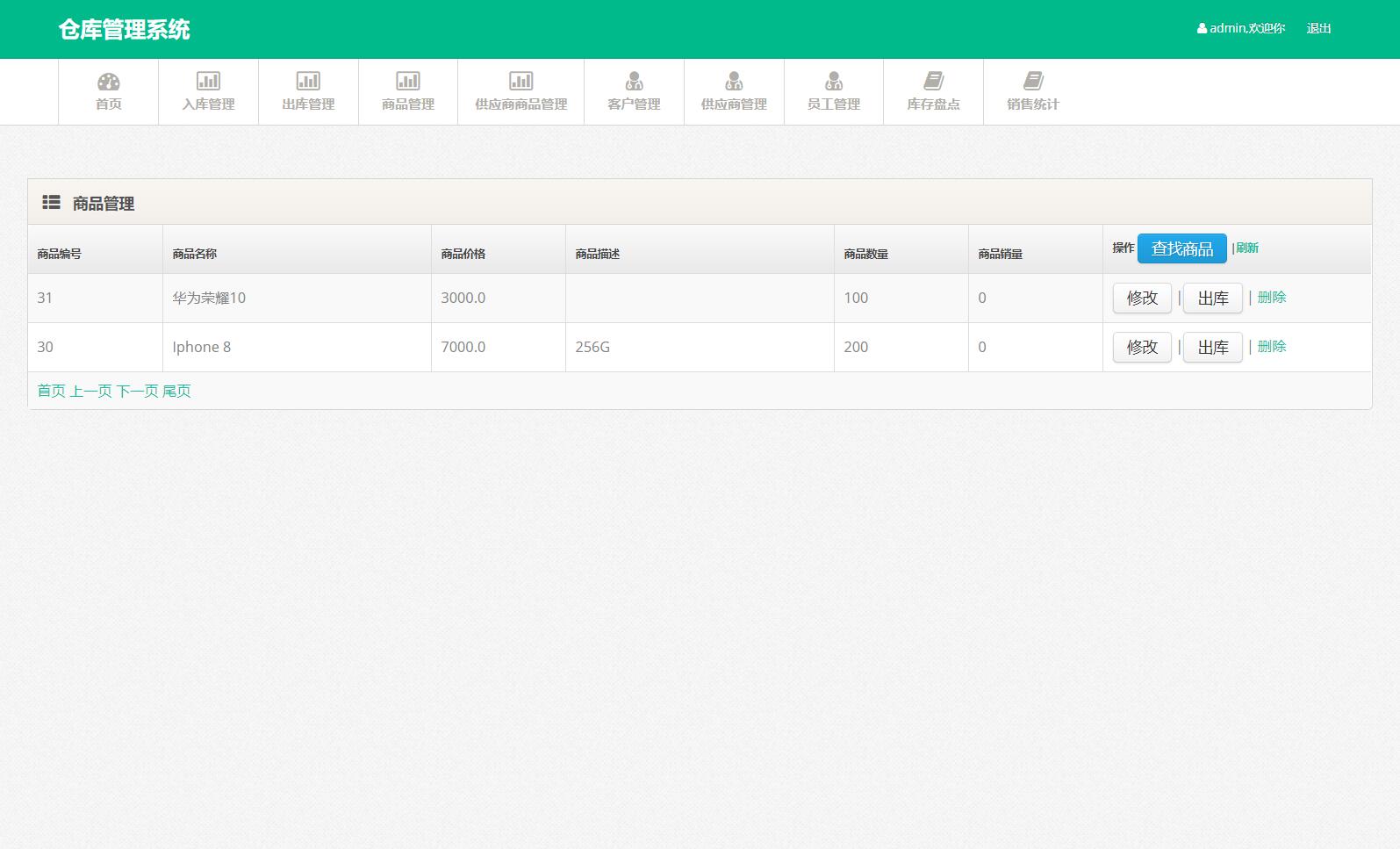Open the 供应商商品管理 menu label
The image size is (1400, 849).
point(521,104)
